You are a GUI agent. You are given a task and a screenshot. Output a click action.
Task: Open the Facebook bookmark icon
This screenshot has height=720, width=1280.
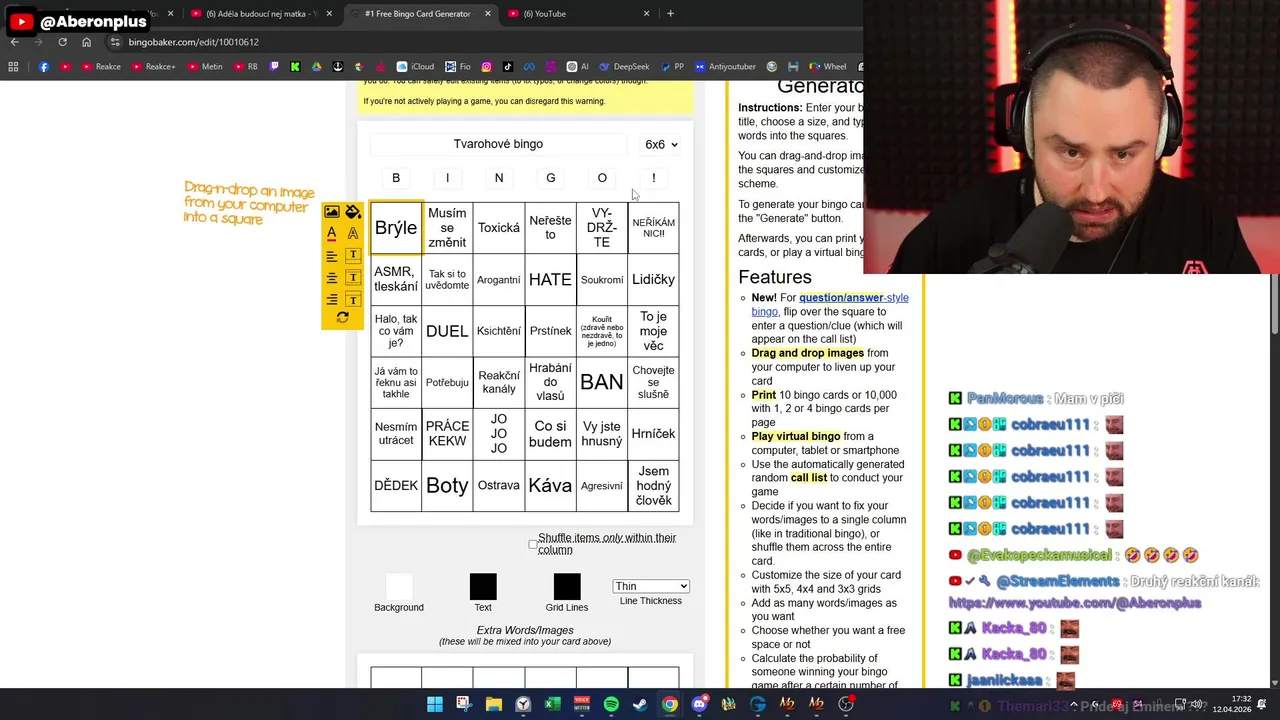44,67
